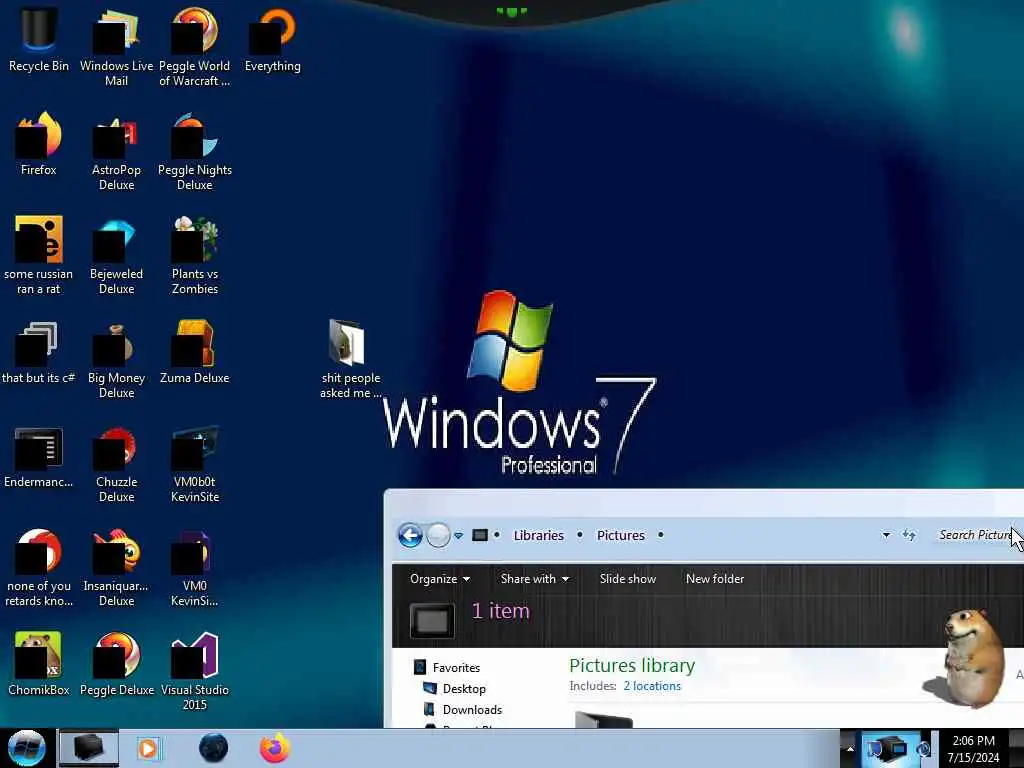Viewport: 1024px width, 768px height.
Task: Show hidden system tray icons arrow
Action: point(850,749)
